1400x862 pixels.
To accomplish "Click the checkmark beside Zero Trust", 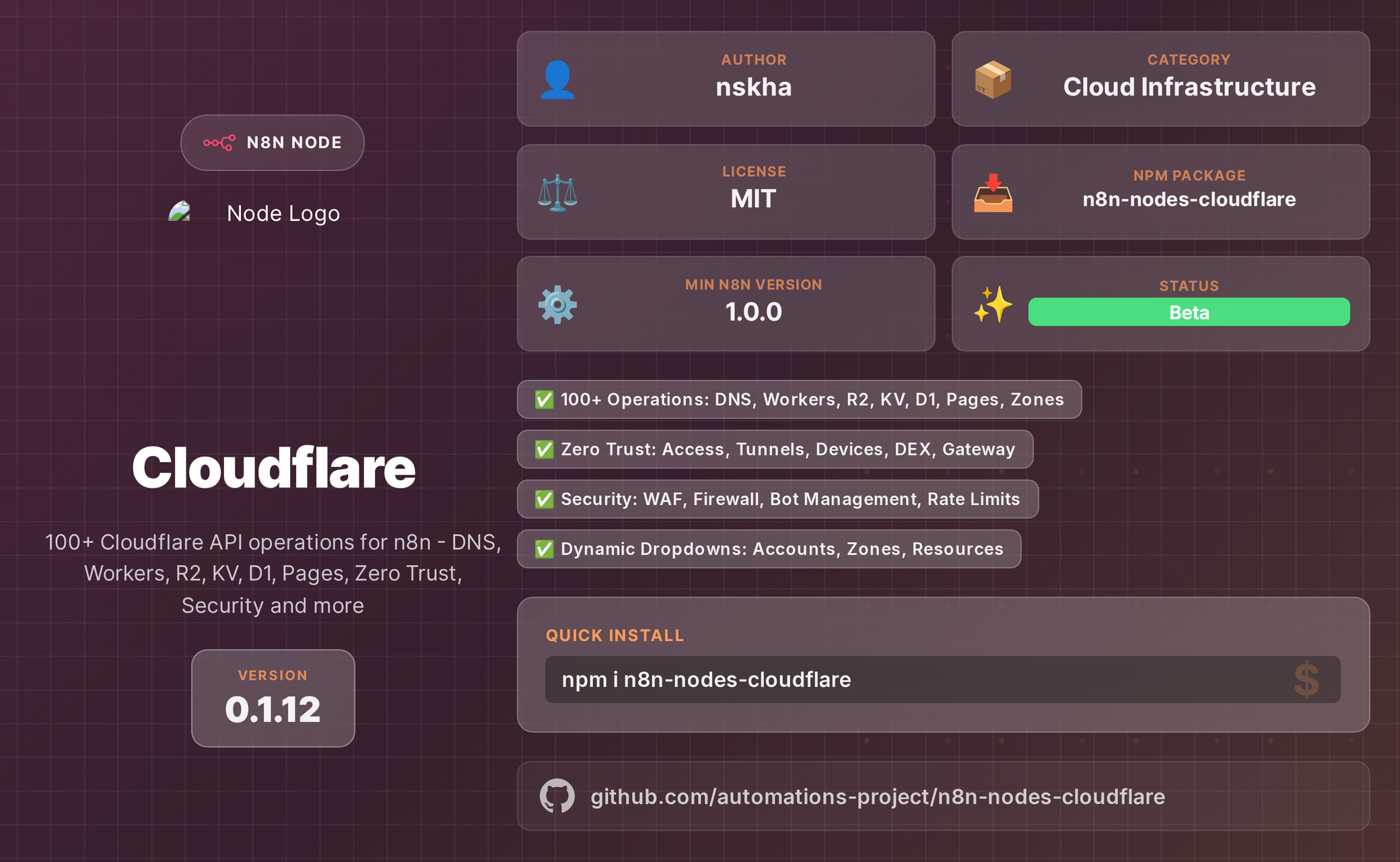I will [x=544, y=449].
